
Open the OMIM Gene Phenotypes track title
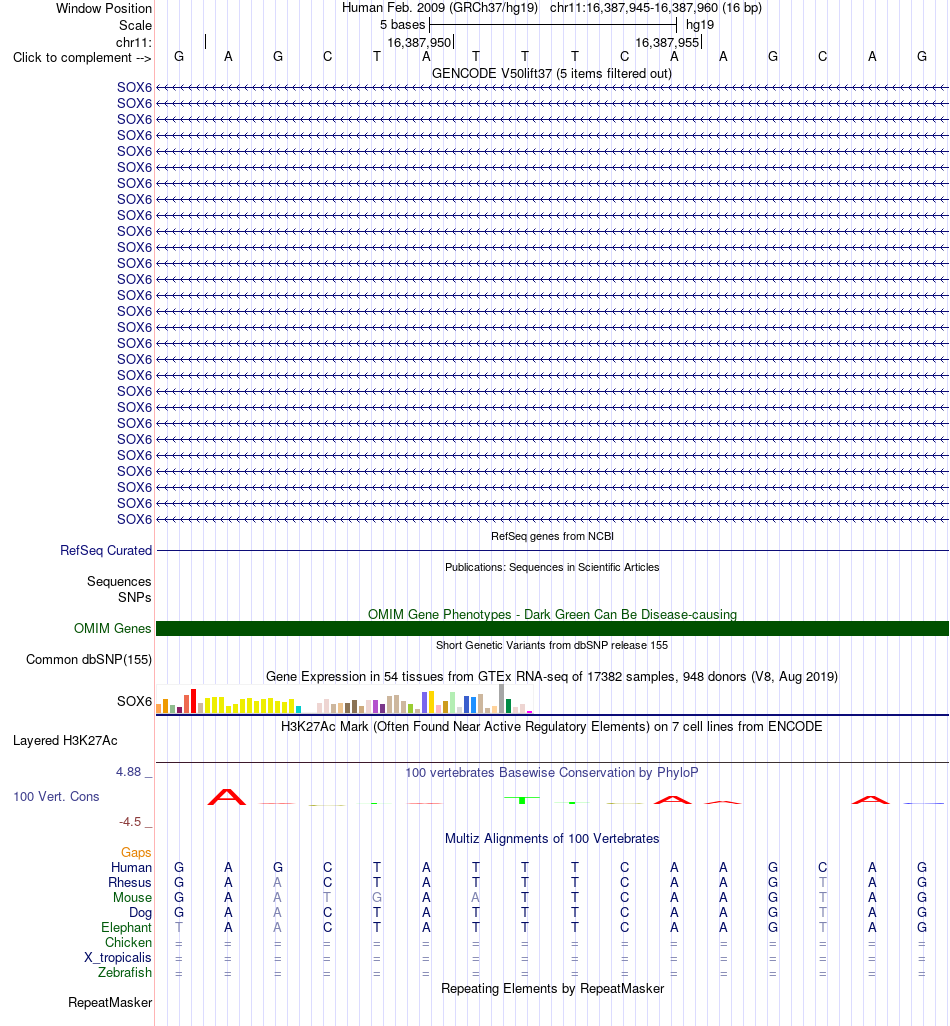pyautogui.click(x=552, y=614)
